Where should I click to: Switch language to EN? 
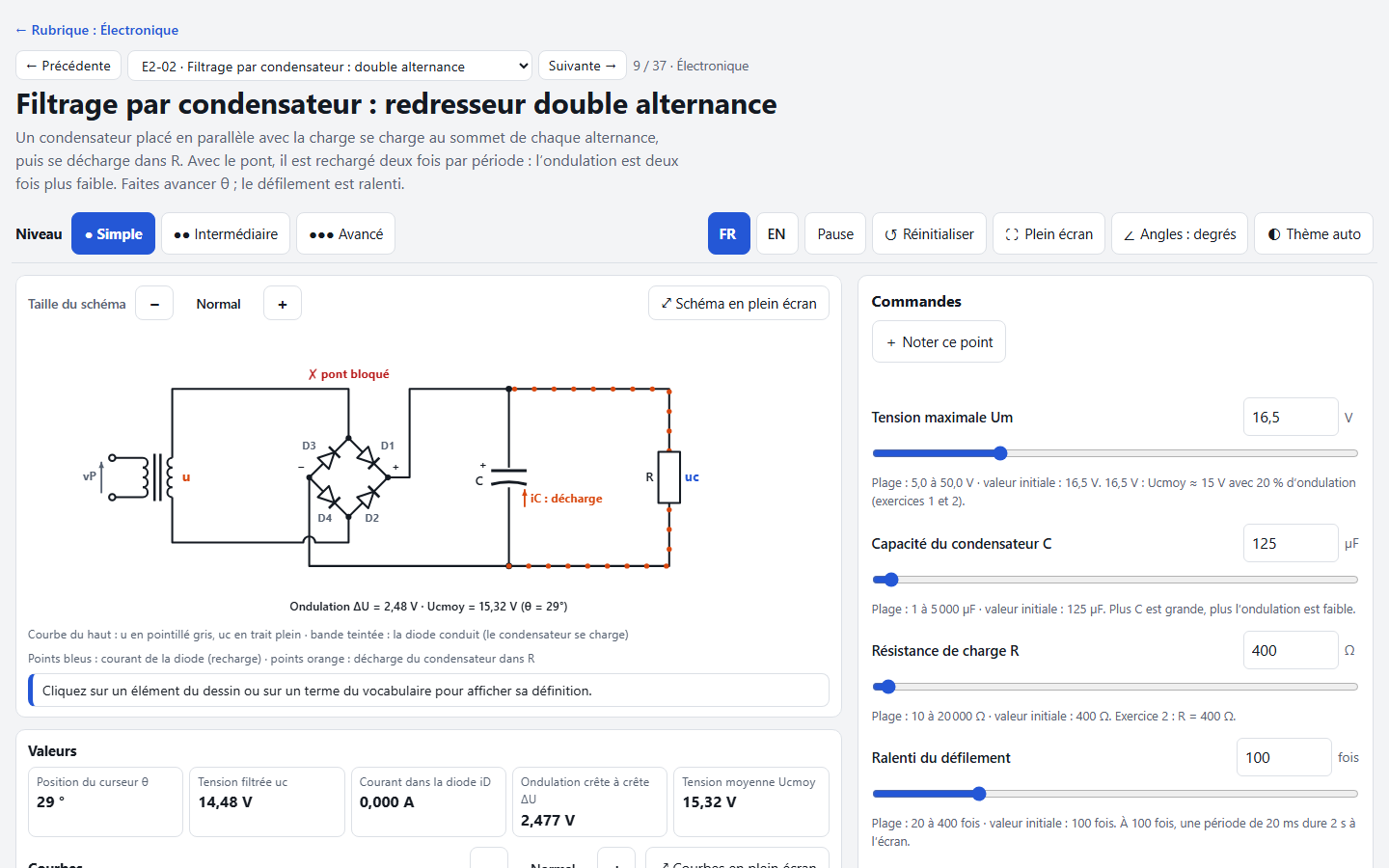click(776, 233)
